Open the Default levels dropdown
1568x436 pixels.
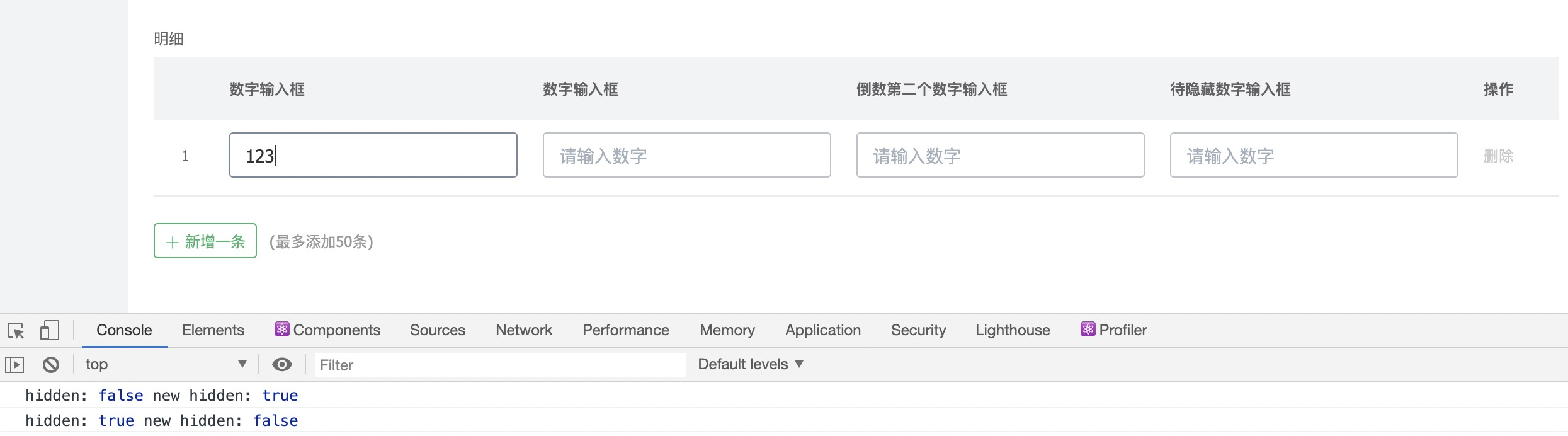(x=751, y=364)
